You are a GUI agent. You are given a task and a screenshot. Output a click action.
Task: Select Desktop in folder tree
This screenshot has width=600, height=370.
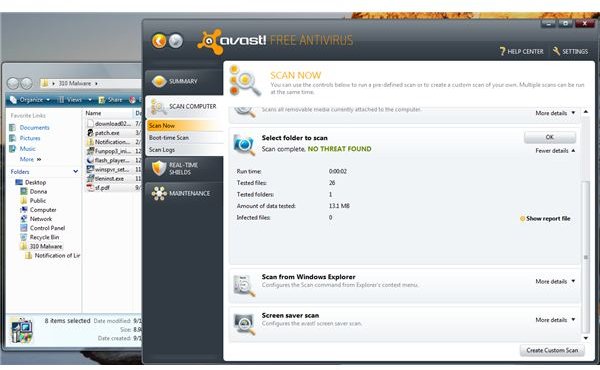point(35,182)
